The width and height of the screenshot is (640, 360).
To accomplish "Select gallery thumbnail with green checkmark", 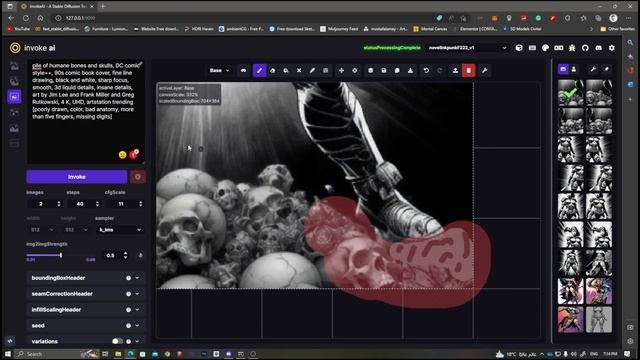I will point(571,93).
